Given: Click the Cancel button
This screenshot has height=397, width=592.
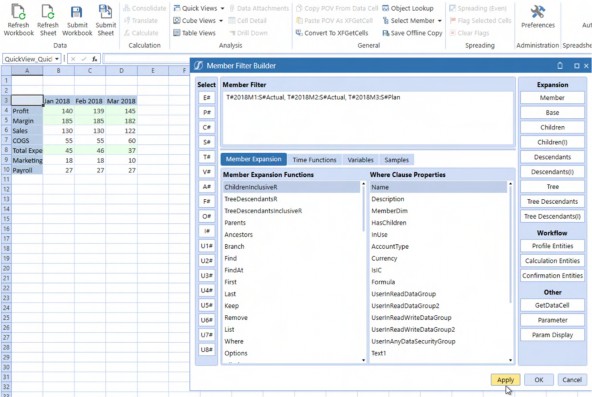Looking at the screenshot, I should pyautogui.click(x=572, y=380).
